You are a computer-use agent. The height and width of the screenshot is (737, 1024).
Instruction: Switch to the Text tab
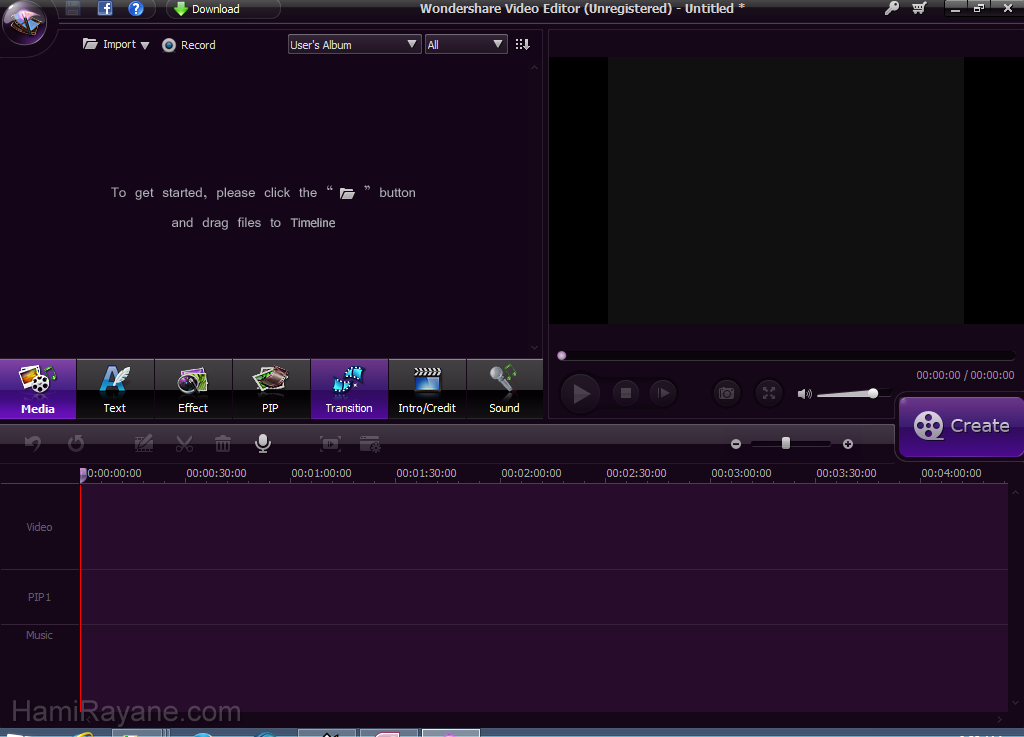pos(115,389)
